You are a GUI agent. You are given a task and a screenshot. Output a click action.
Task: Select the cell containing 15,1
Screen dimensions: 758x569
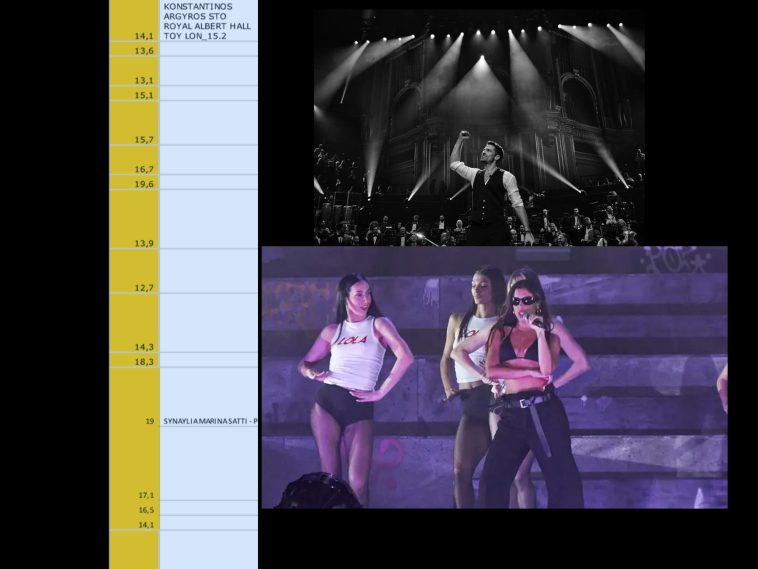(134, 94)
